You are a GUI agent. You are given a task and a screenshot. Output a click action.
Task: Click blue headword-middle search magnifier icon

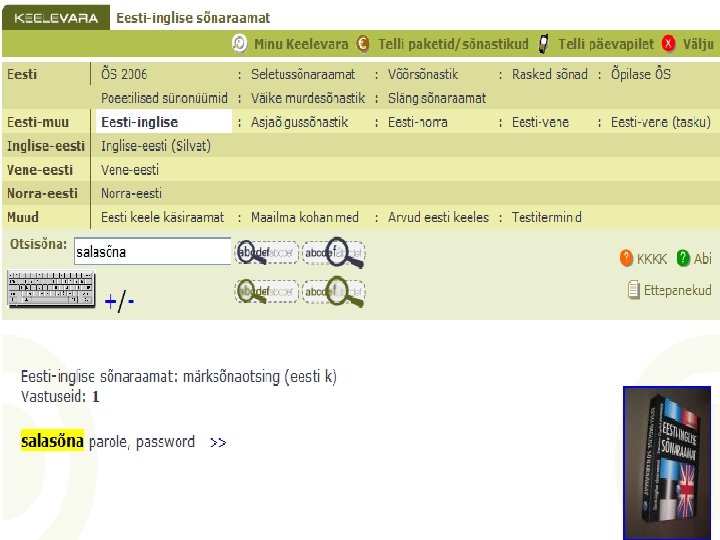coord(334,252)
